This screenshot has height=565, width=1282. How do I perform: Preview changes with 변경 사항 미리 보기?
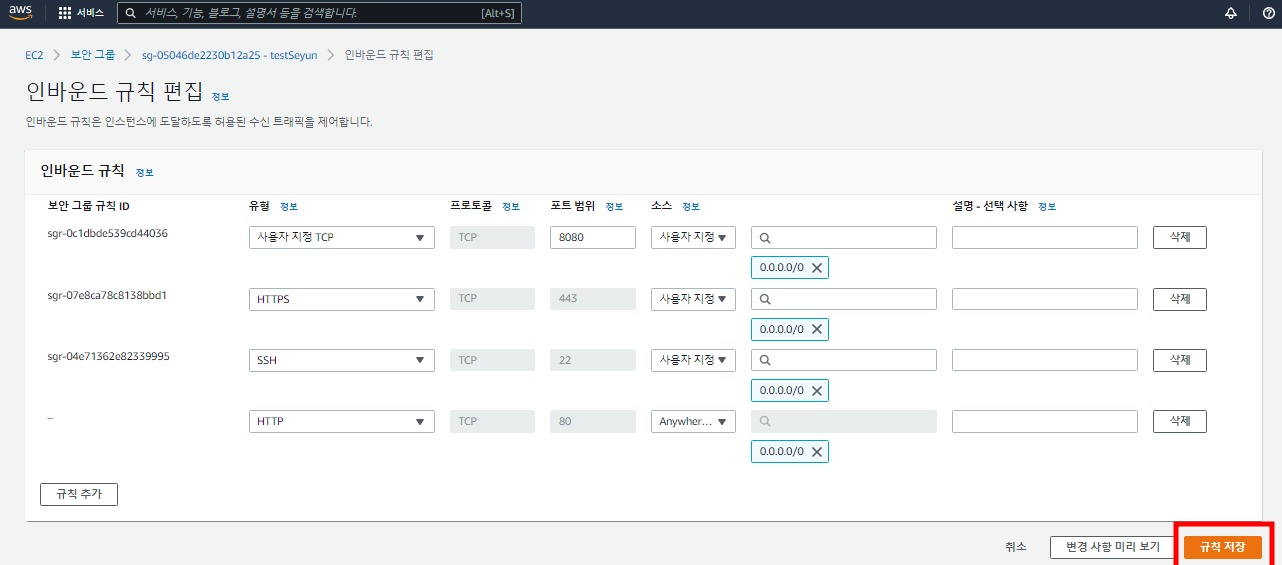click(1112, 547)
